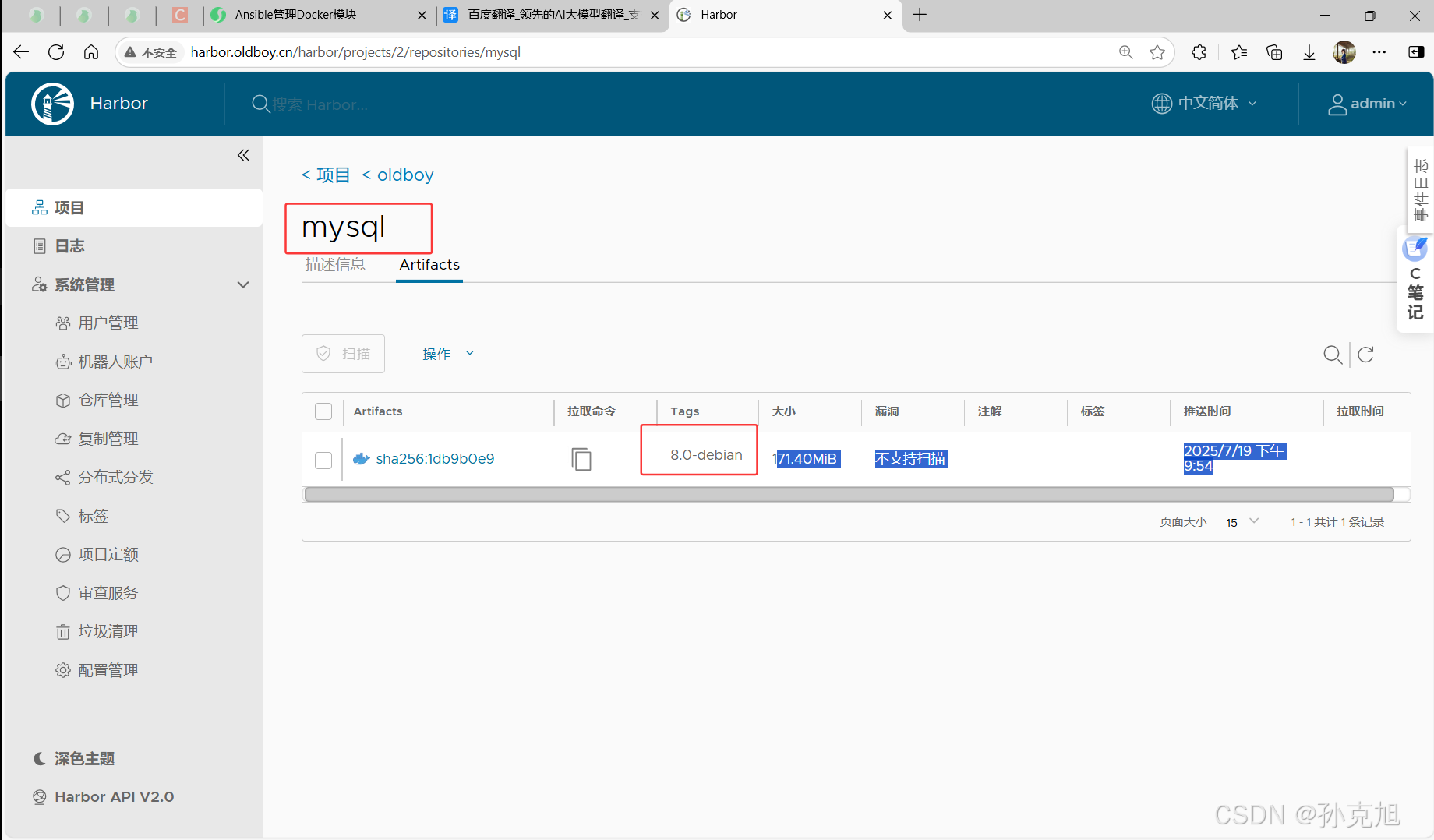
Task: Open artifact sha256:1db9b0e9 link
Action: (x=435, y=459)
